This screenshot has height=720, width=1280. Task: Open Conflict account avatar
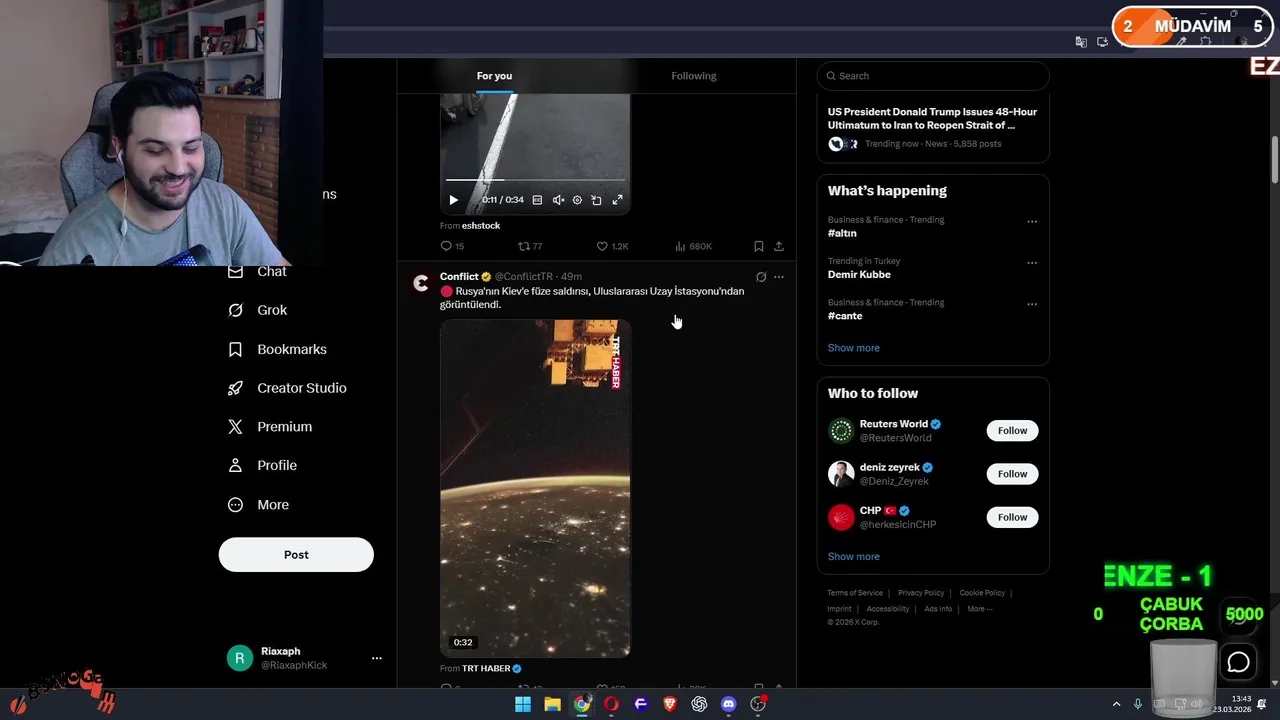point(421,284)
